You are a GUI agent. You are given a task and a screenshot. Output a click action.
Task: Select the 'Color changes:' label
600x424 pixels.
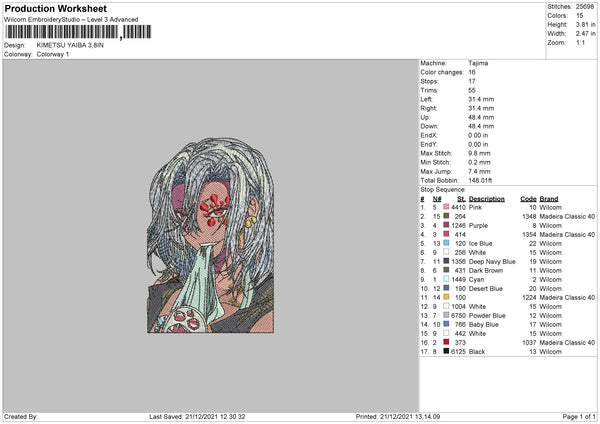pyautogui.click(x=442, y=72)
